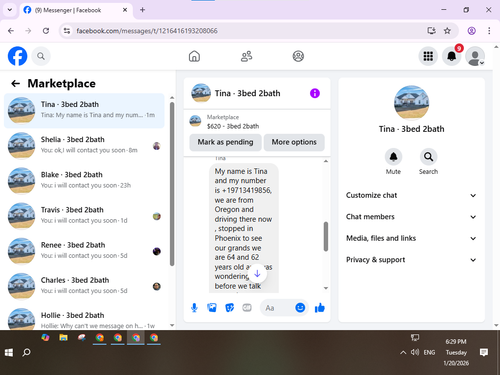Open the $620 - 3bed 2bath listing
The width and height of the screenshot is (500, 375).
coord(233,126)
